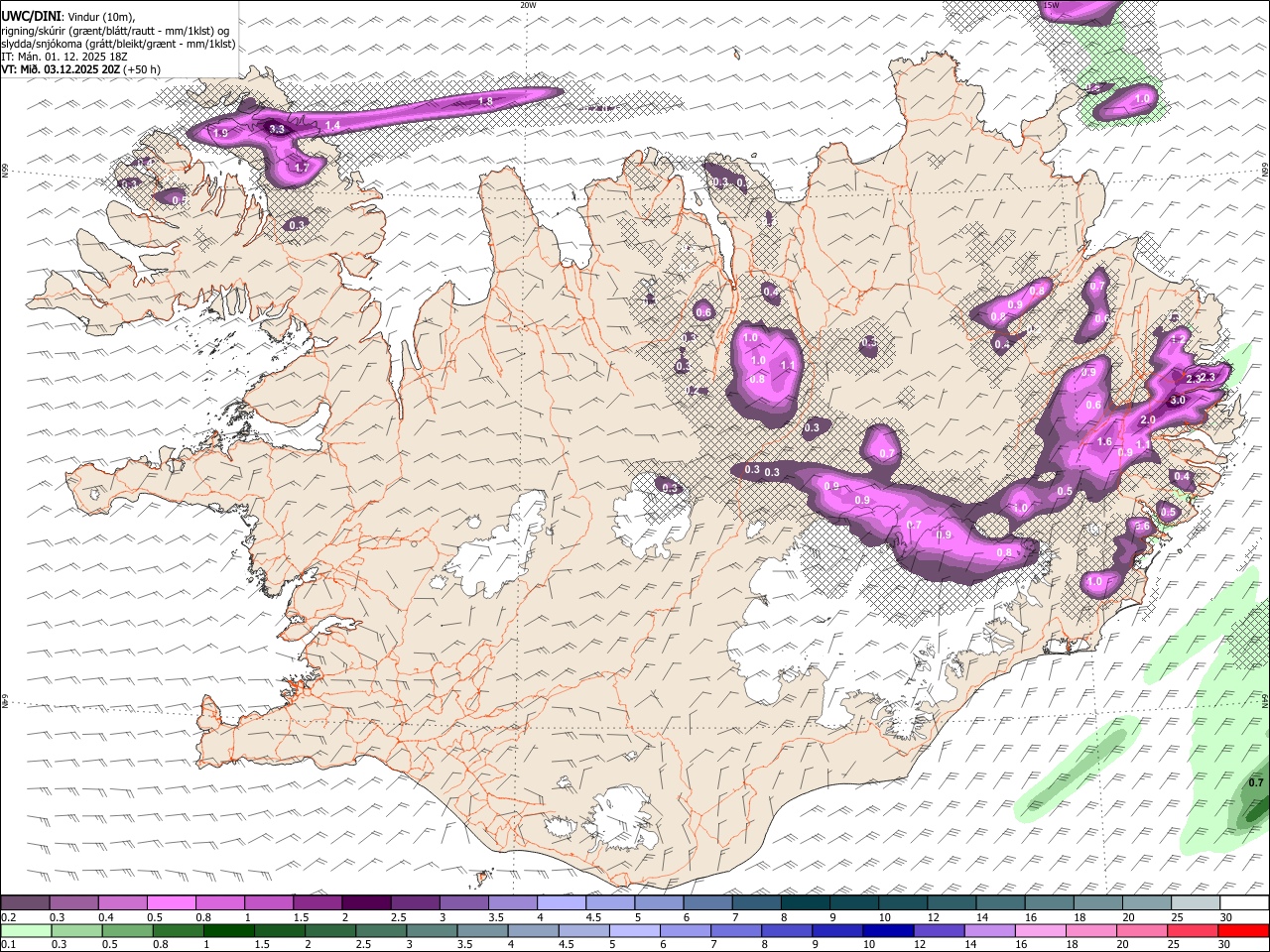1270x952 pixels.
Task: Pick the violet swatch labelled 12 in the lower scale
Action: 939,931
